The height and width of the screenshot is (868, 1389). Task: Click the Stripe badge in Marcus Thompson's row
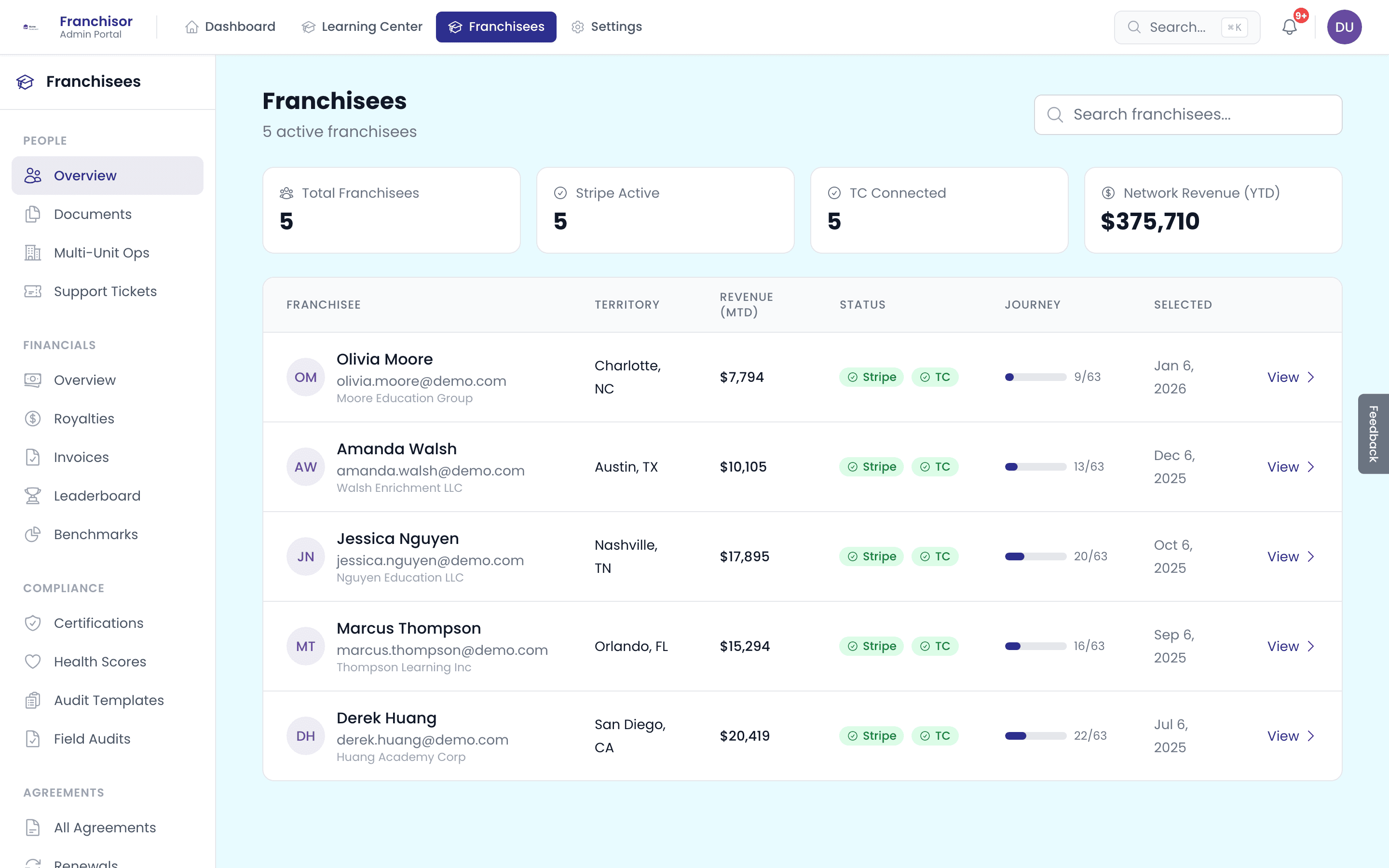tap(872, 646)
